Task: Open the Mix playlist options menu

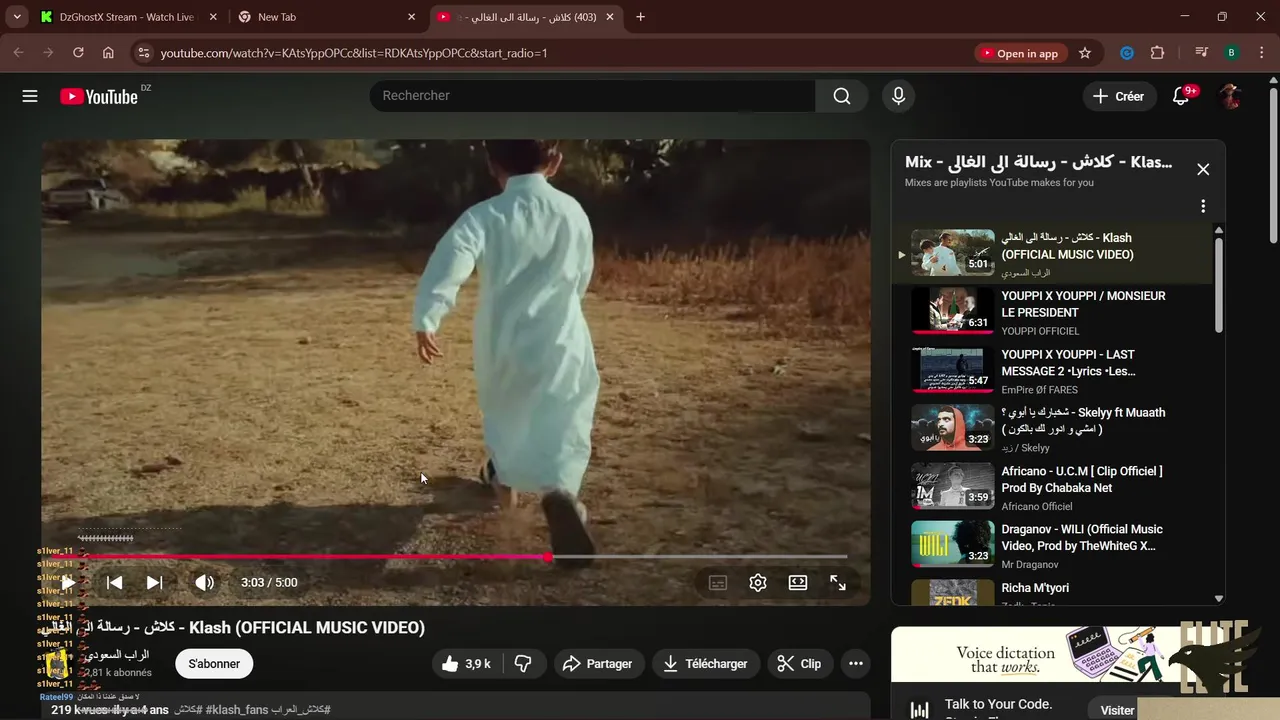Action: [x=1203, y=206]
